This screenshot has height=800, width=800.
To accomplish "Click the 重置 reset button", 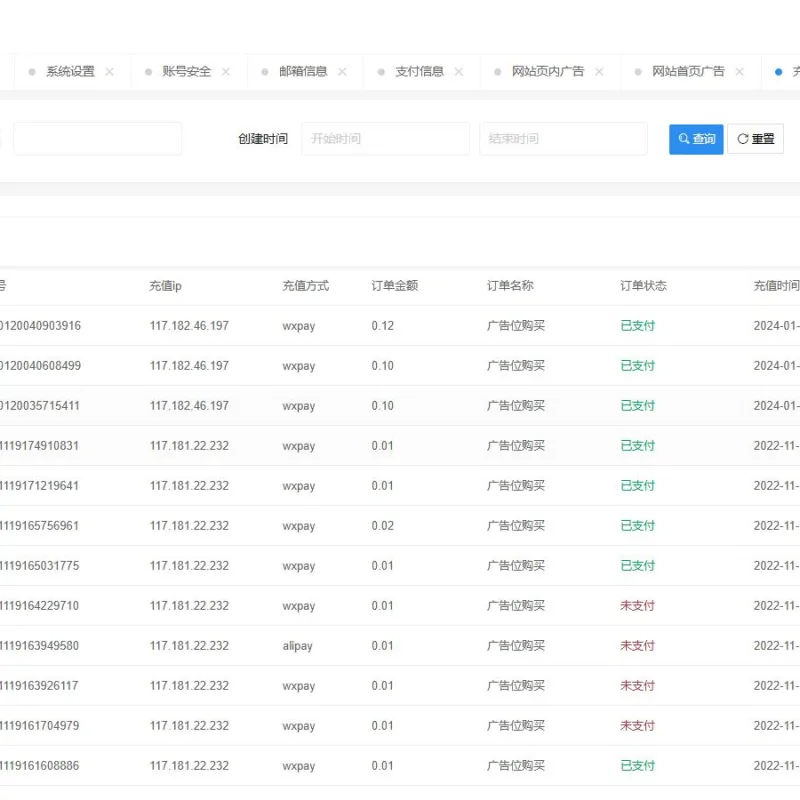I will (x=755, y=139).
